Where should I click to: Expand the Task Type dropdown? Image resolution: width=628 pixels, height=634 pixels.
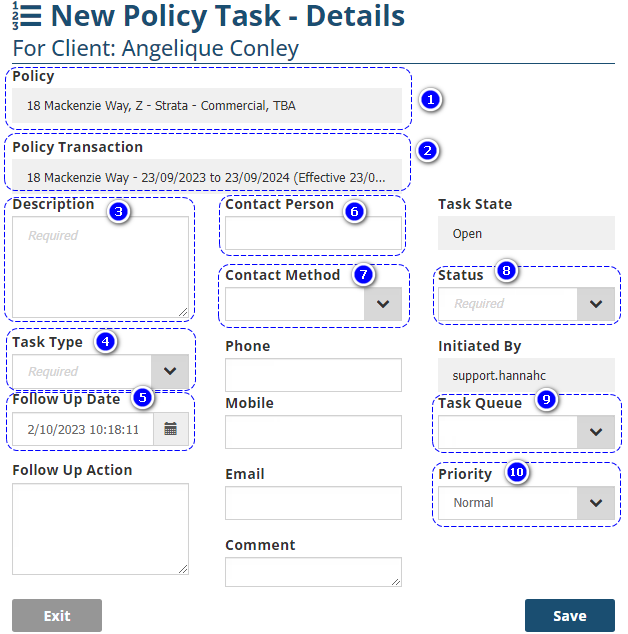tap(169, 371)
